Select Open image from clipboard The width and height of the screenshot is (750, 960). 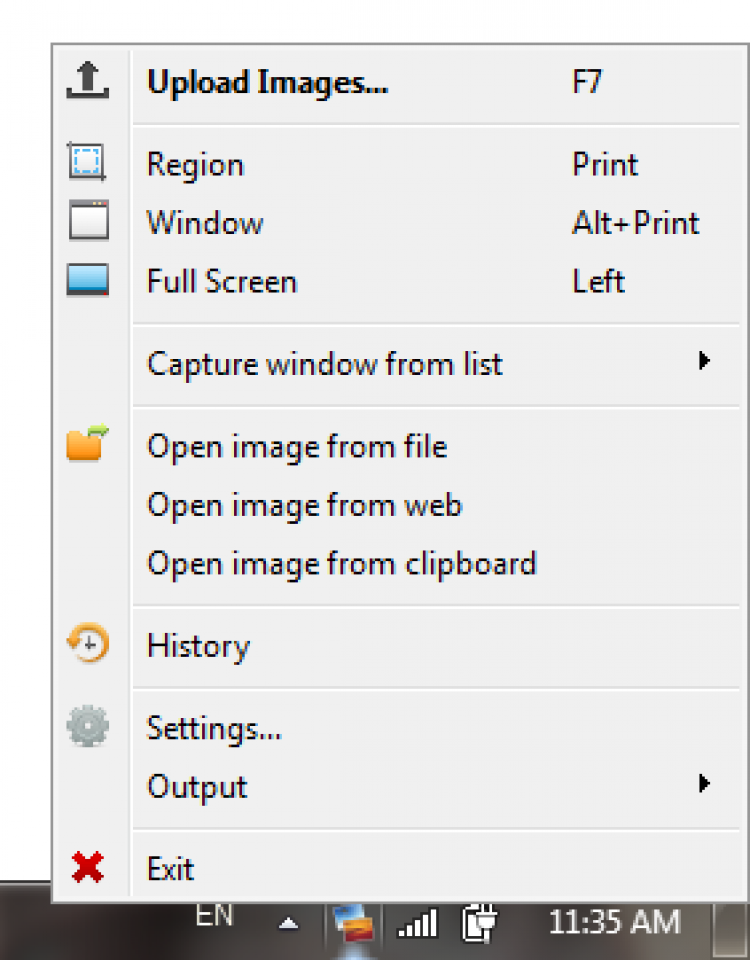(341, 564)
